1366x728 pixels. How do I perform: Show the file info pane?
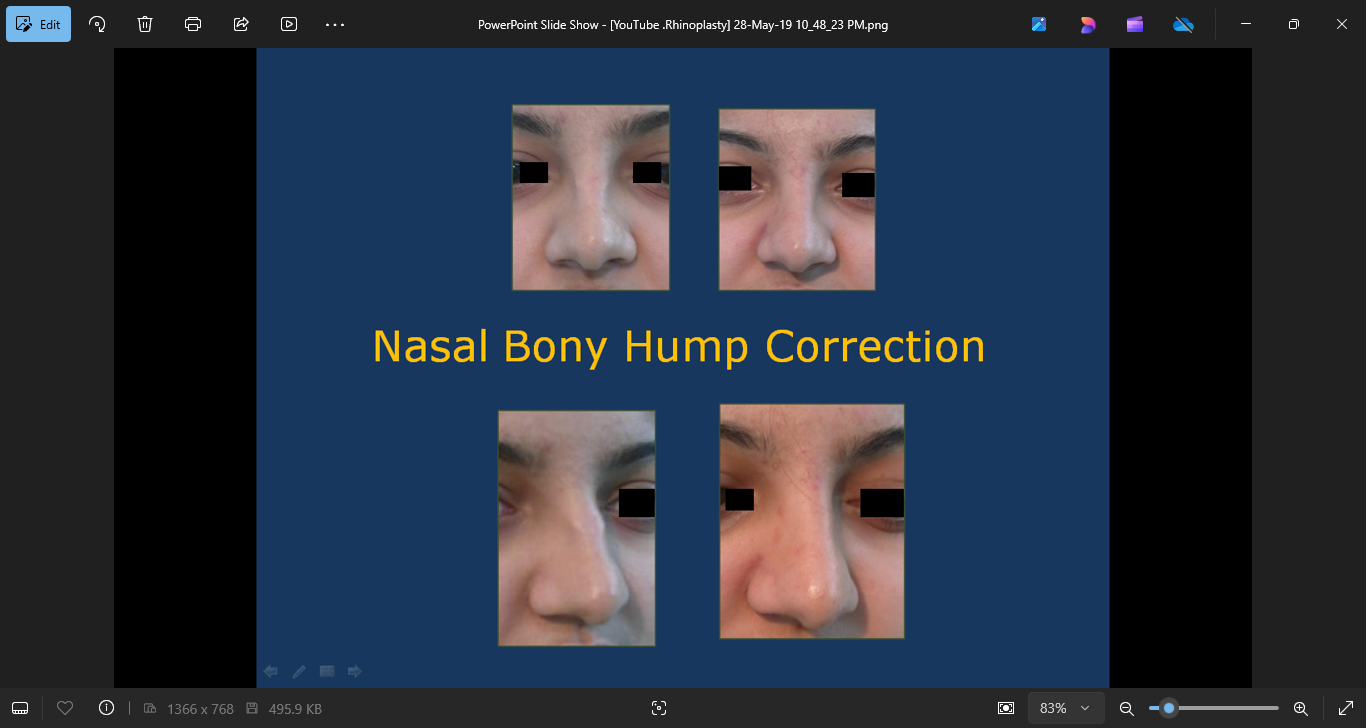pos(107,708)
